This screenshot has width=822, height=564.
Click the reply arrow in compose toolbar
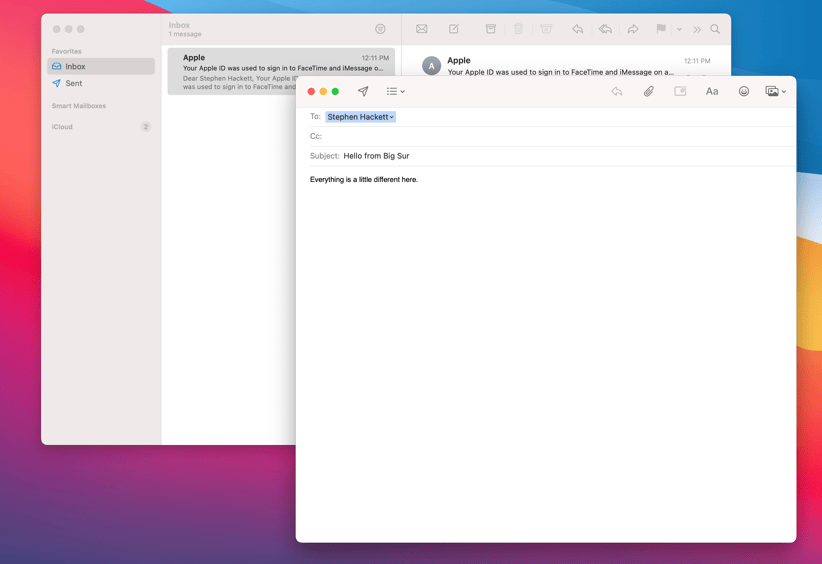click(x=616, y=91)
